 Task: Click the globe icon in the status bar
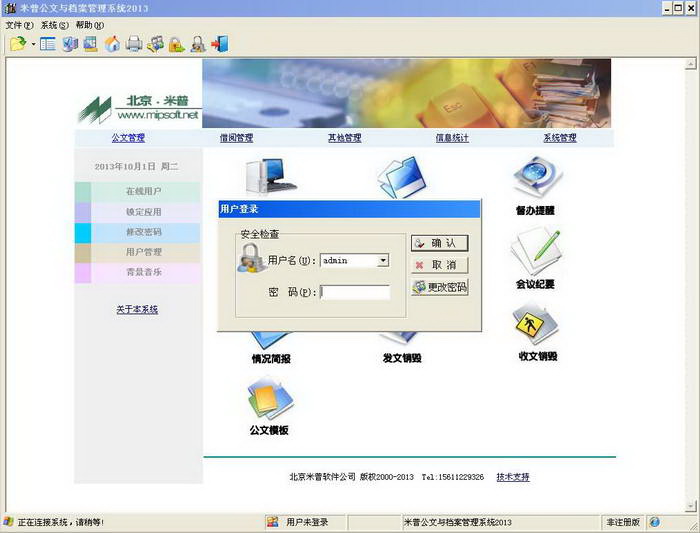point(654,522)
